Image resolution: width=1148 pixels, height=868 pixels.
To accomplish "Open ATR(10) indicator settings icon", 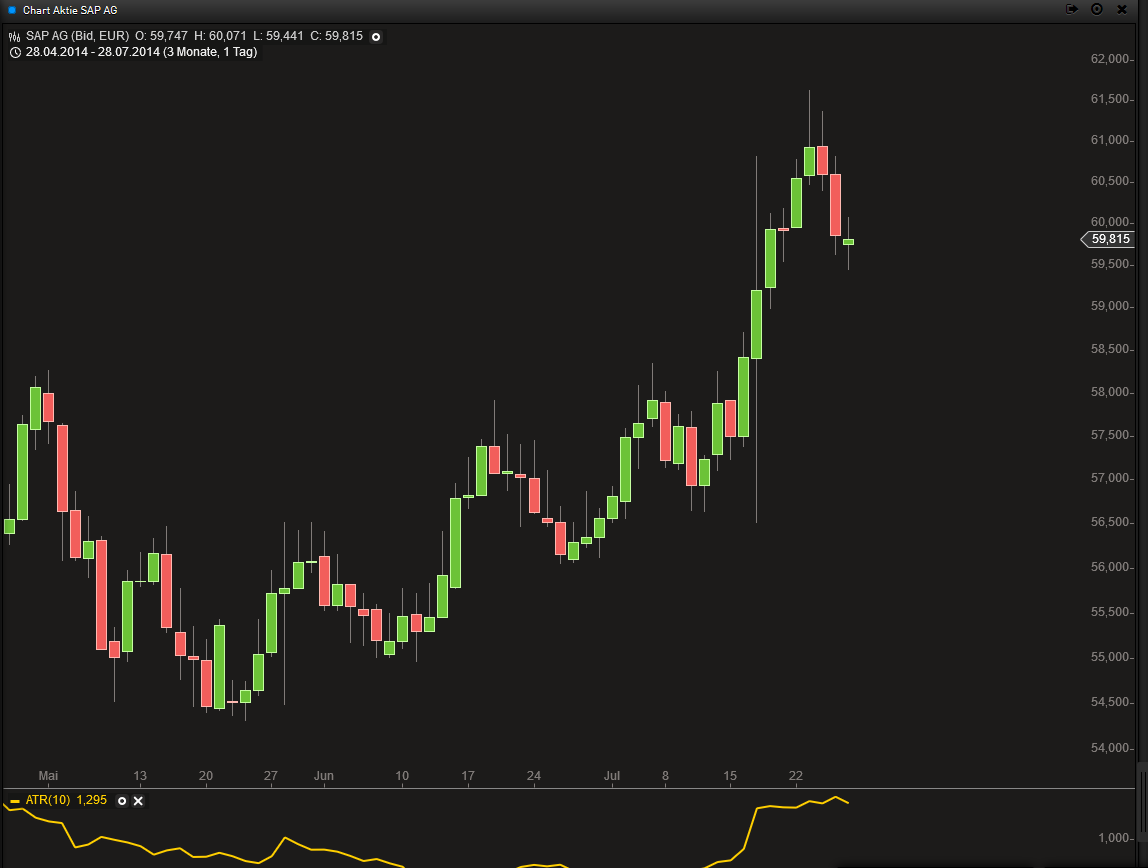I will (122, 801).
